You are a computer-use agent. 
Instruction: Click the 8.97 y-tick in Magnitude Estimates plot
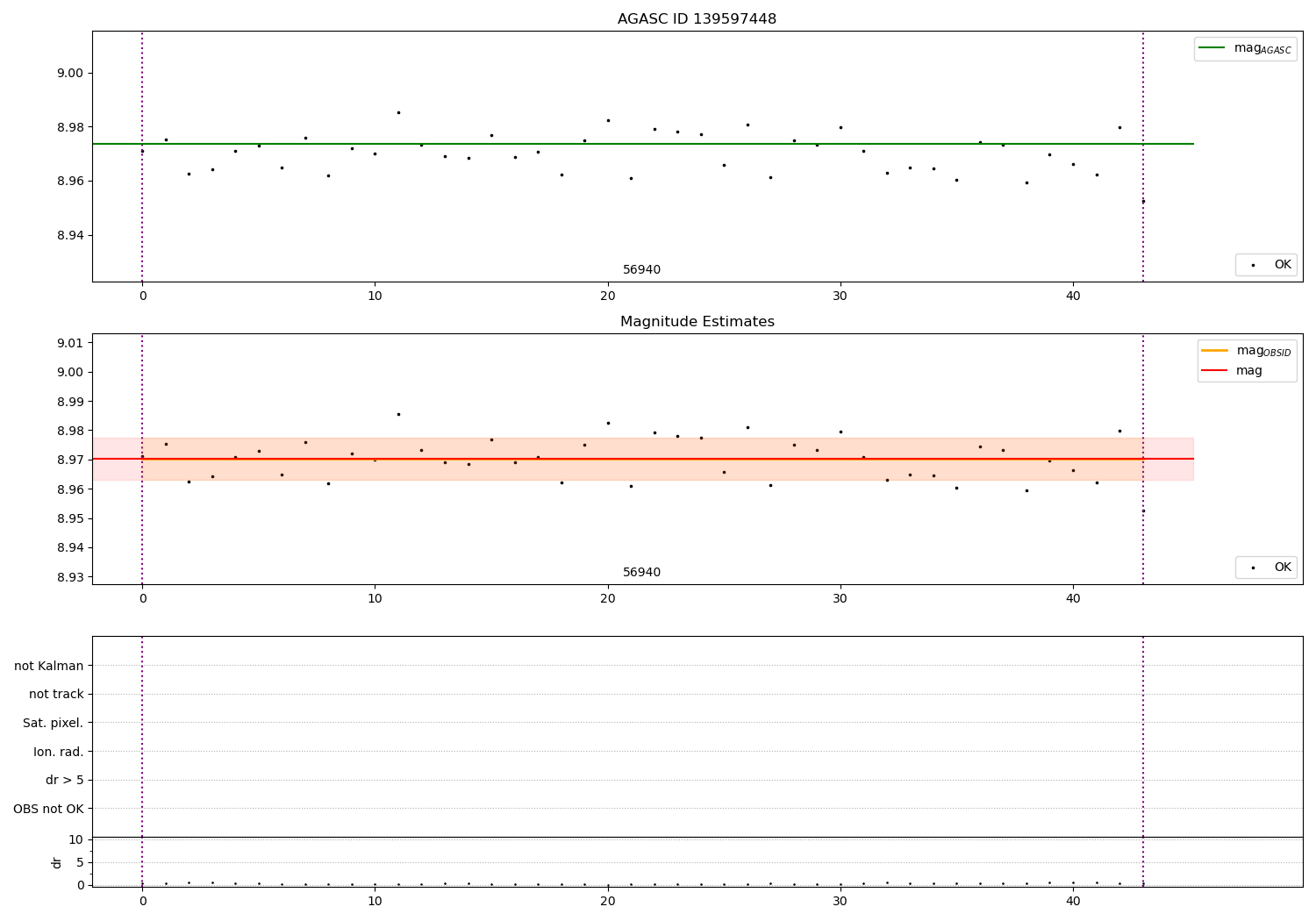pyautogui.click(x=69, y=460)
